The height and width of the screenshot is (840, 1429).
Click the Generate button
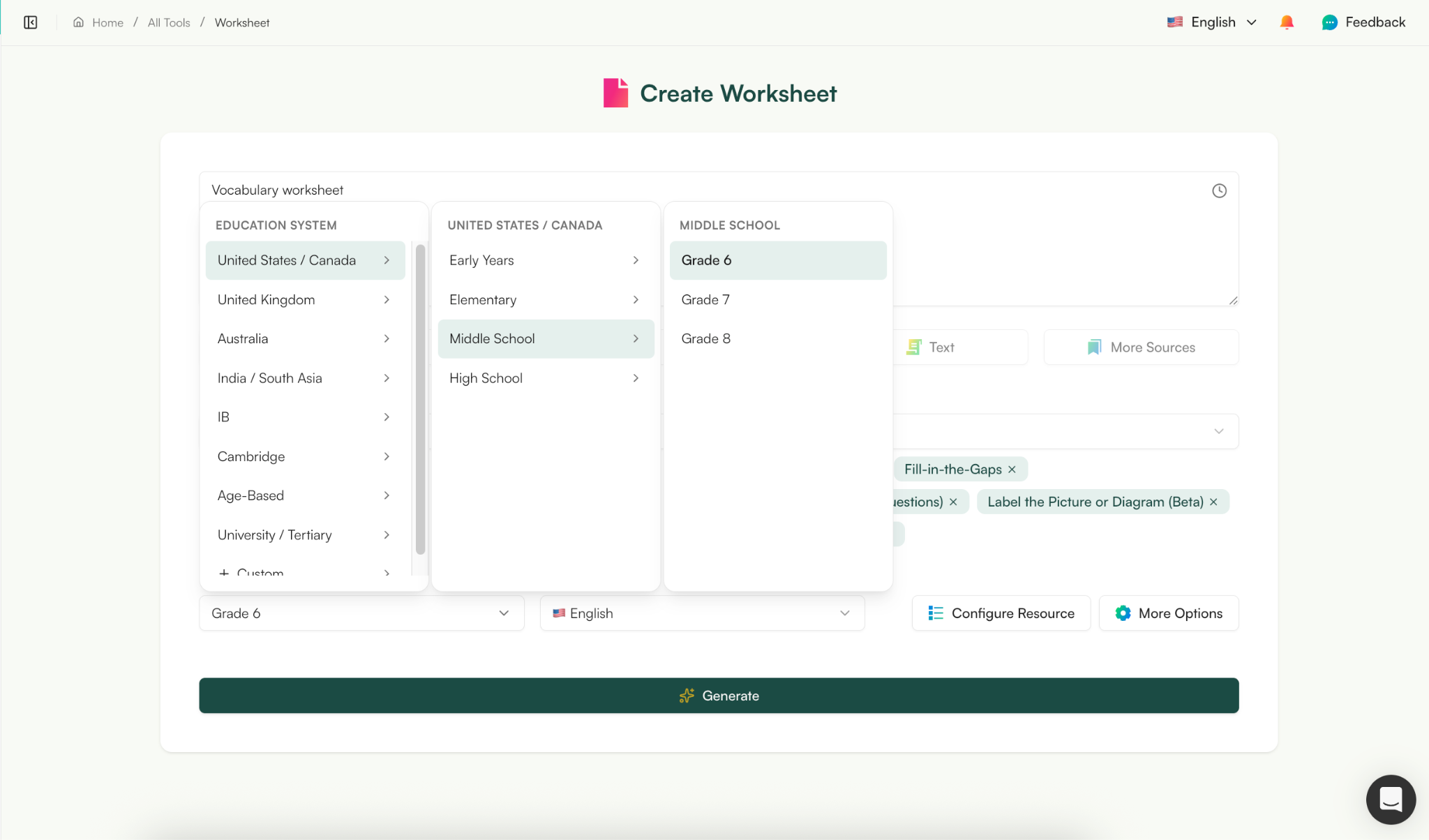tap(718, 695)
